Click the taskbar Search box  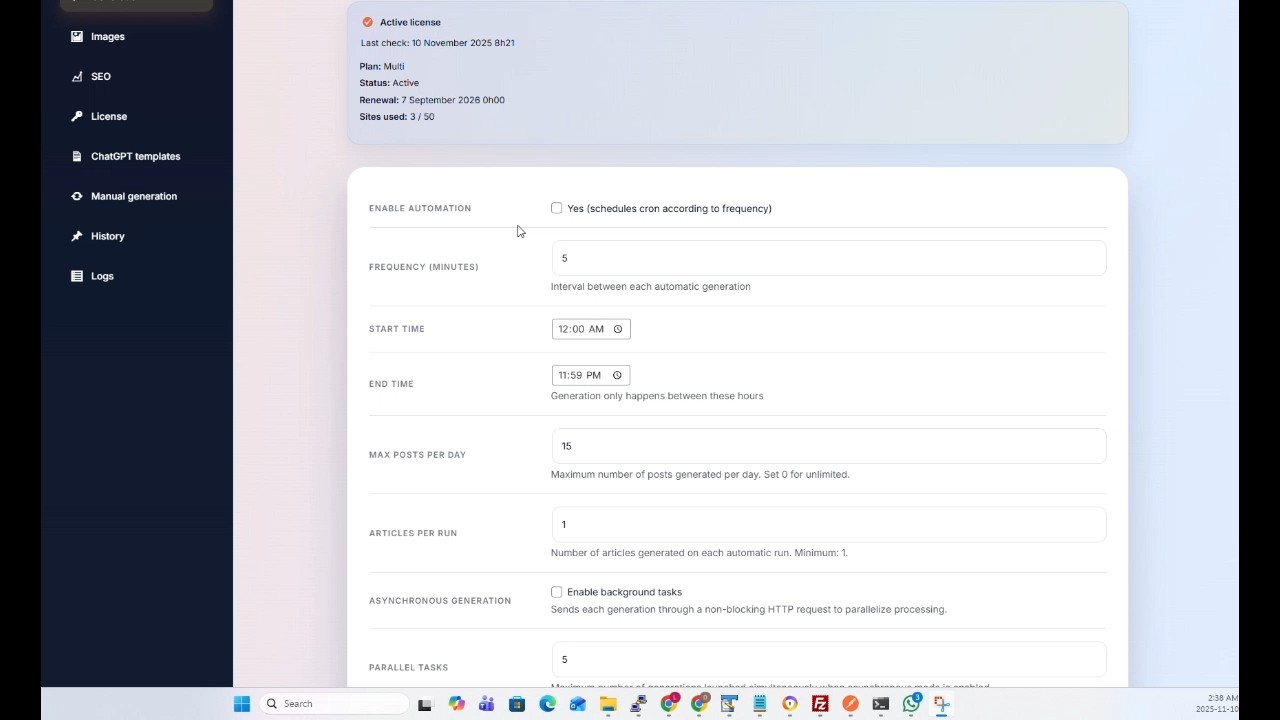(335, 703)
